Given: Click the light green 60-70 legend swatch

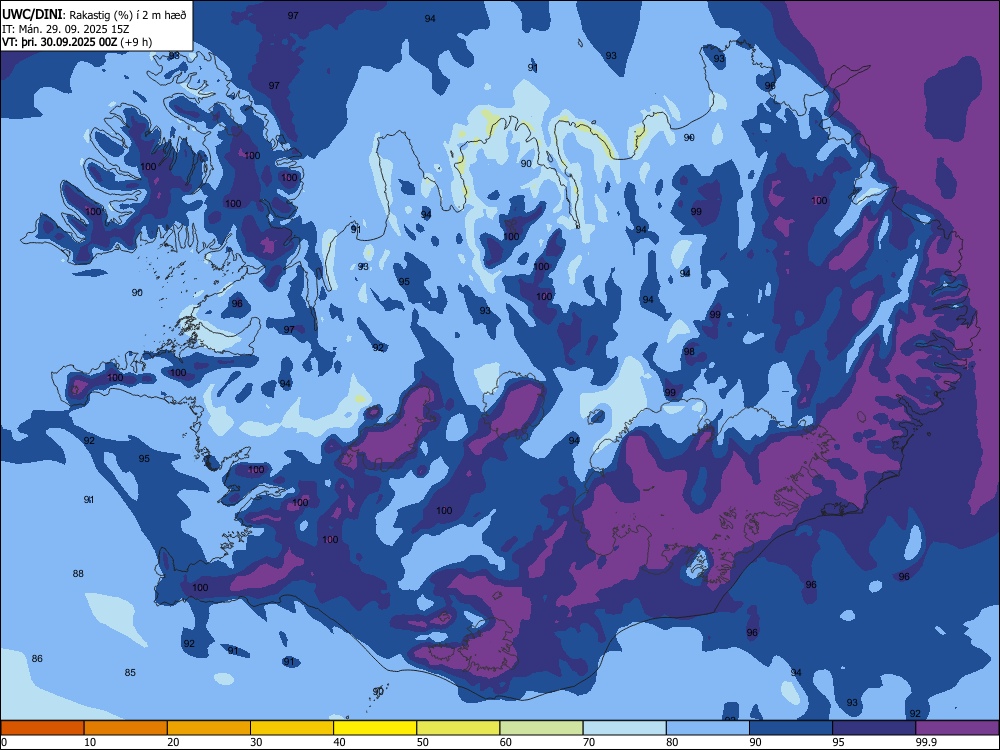Looking at the screenshot, I should coord(541,728).
